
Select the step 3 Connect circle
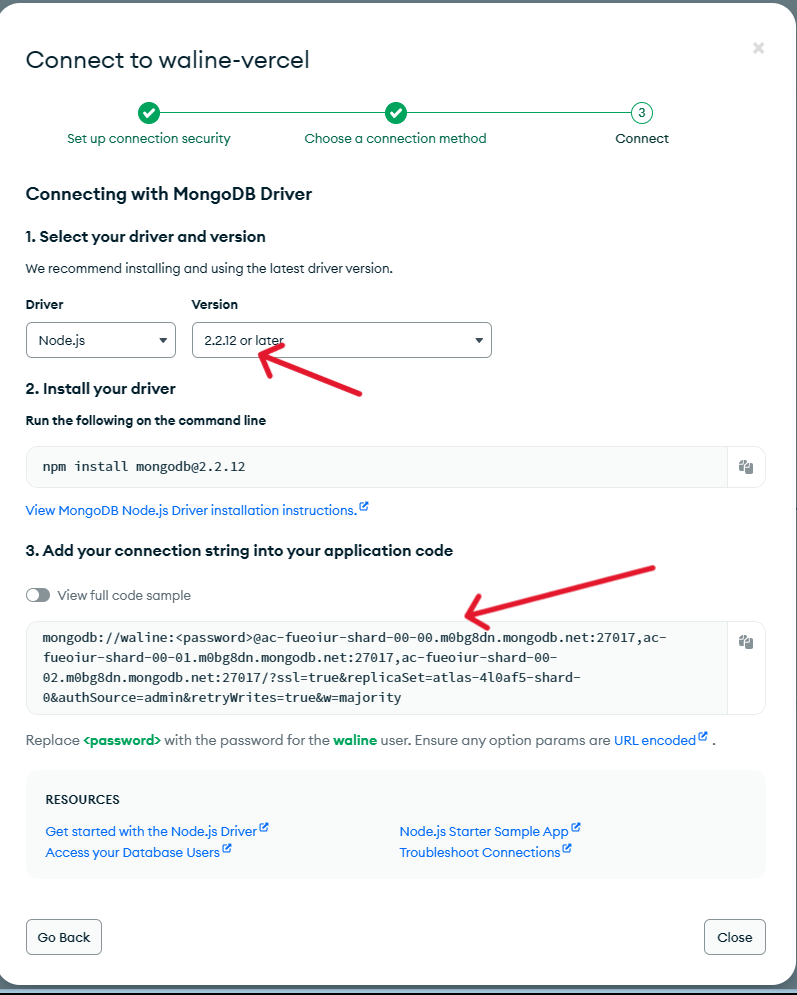coord(641,113)
